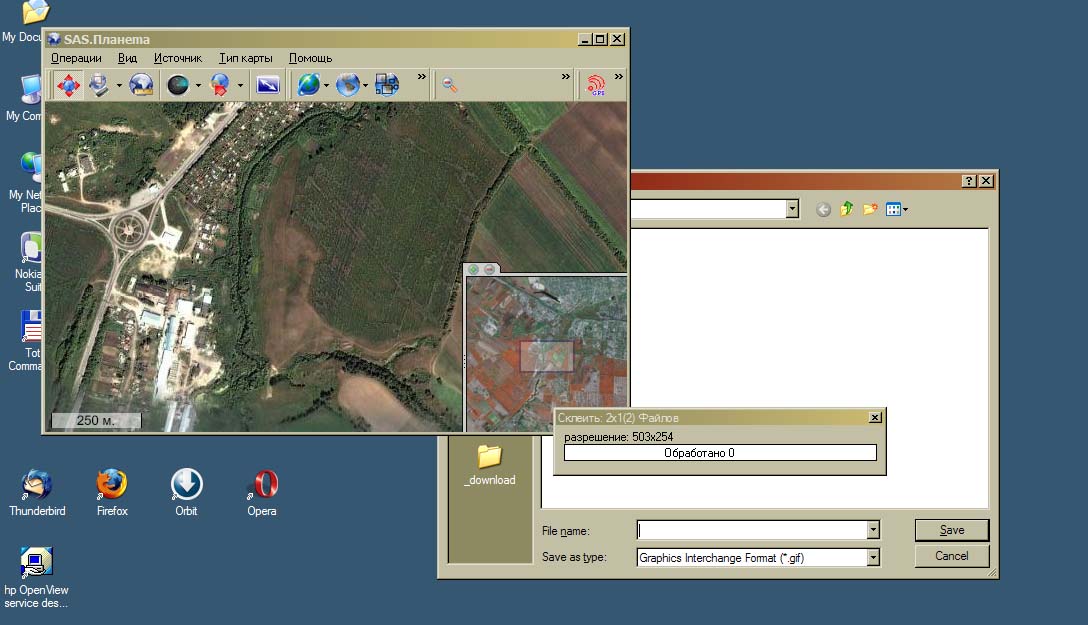1088x625 pixels.
Task: Open Firefox from the desktop
Action: [112, 485]
